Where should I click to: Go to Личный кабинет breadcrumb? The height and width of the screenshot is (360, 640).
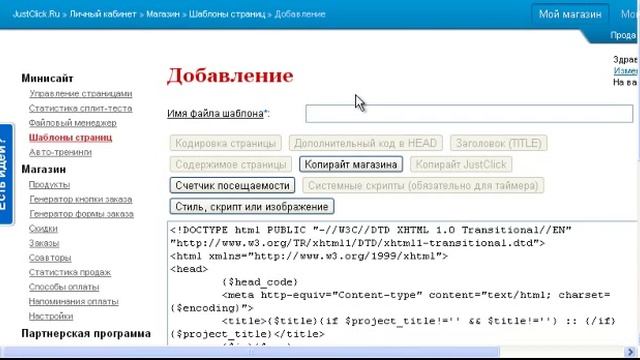103,14
